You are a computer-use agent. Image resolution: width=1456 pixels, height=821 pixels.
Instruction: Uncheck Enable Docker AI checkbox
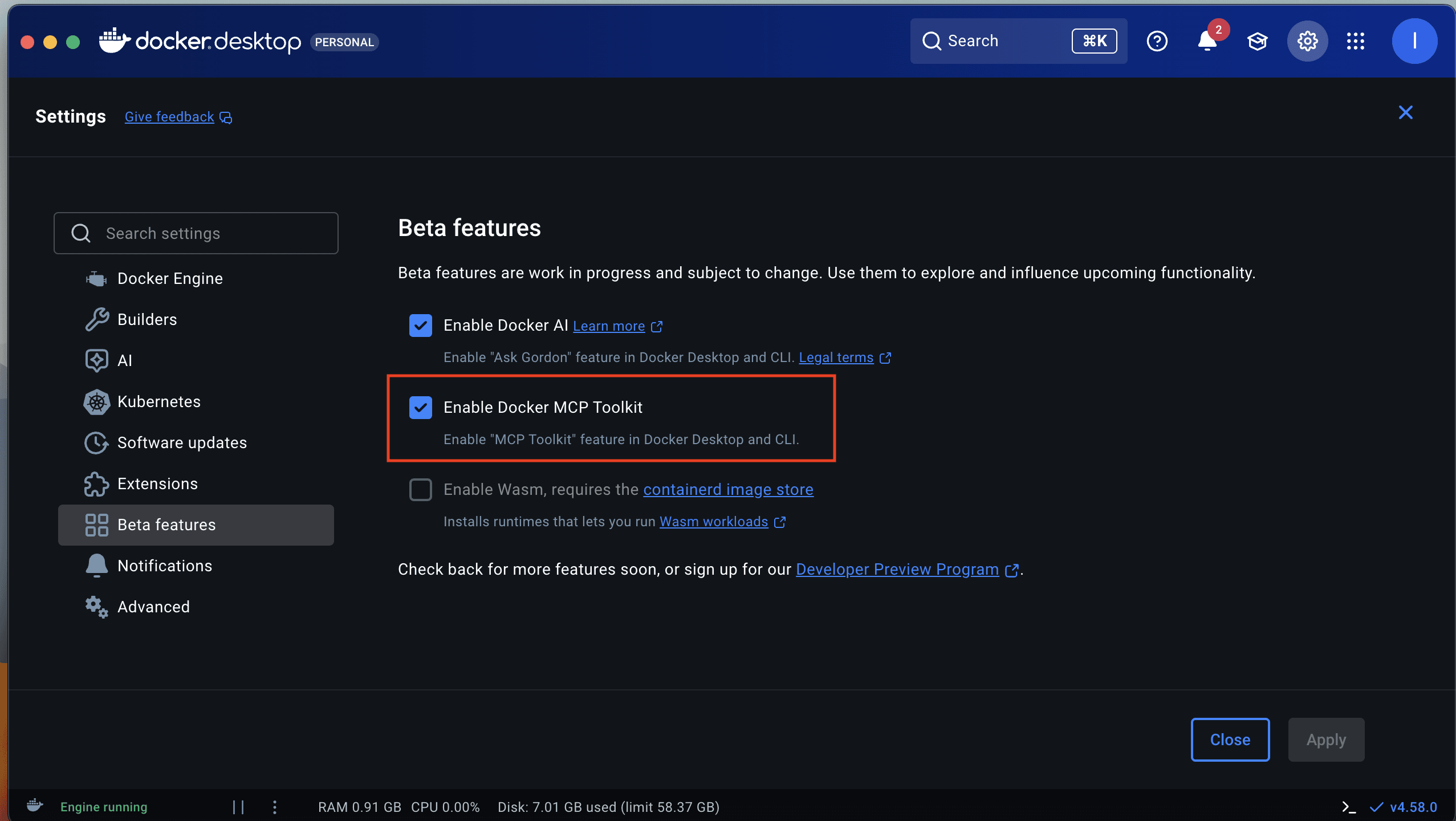pos(421,326)
